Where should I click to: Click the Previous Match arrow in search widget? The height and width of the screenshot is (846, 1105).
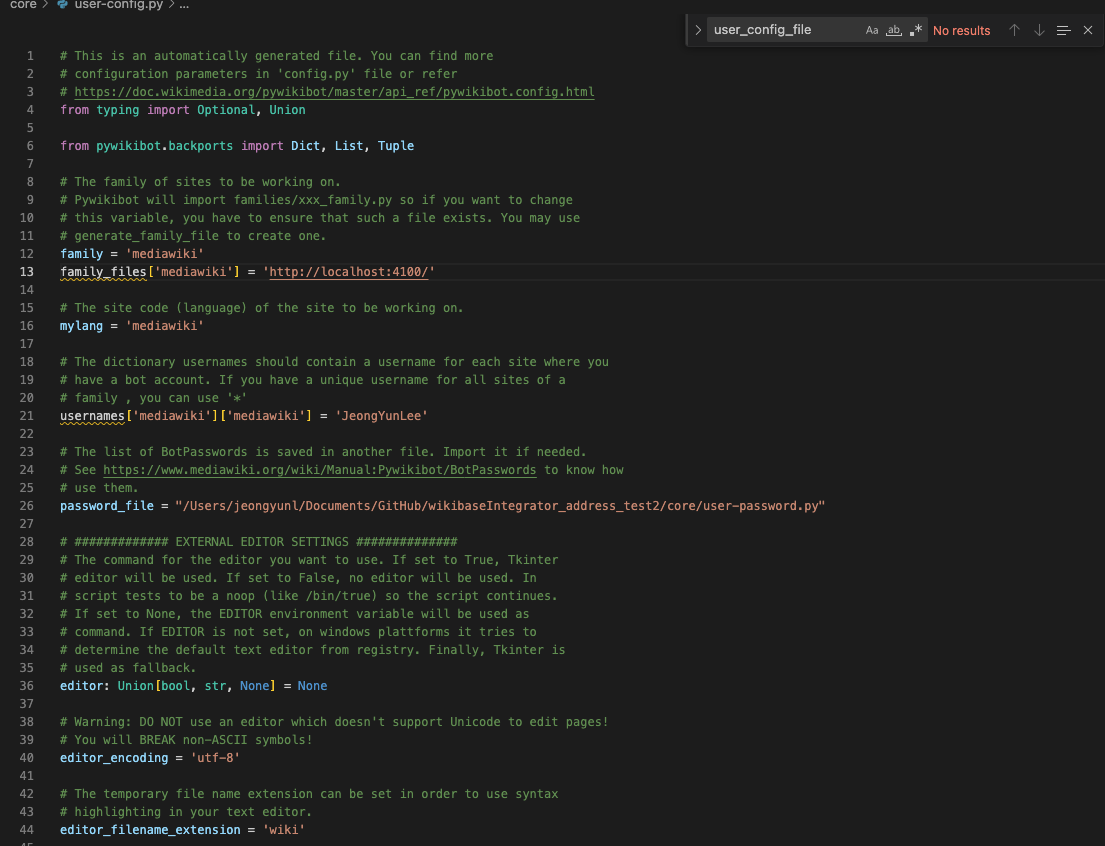click(1014, 30)
